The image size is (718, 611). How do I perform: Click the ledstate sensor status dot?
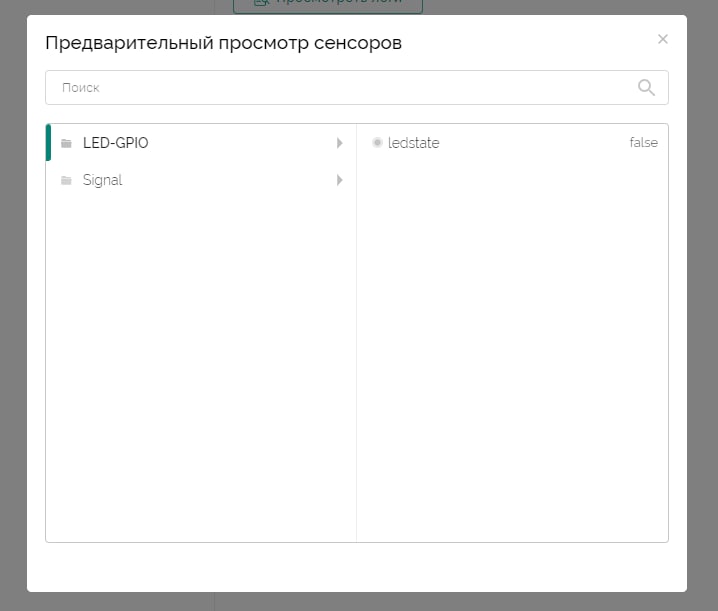pyautogui.click(x=377, y=142)
